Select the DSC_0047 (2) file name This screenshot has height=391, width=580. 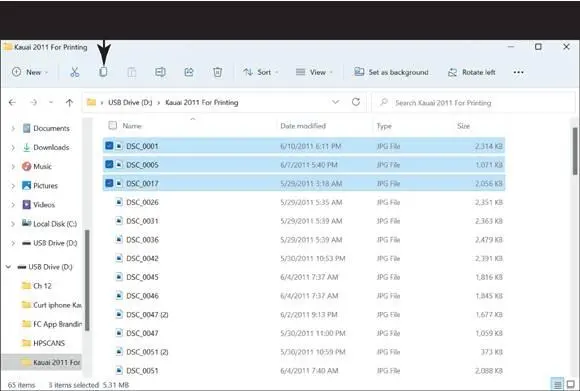pos(147,315)
